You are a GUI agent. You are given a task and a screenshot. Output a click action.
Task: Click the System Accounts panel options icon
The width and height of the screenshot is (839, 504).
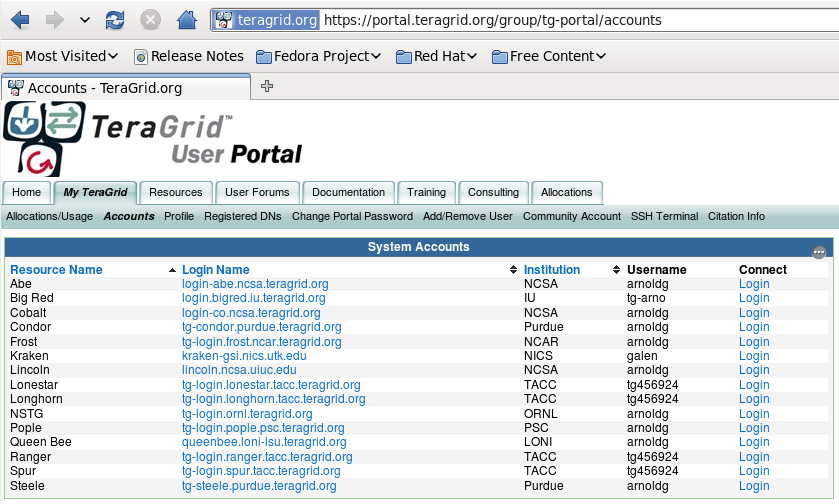click(819, 253)
